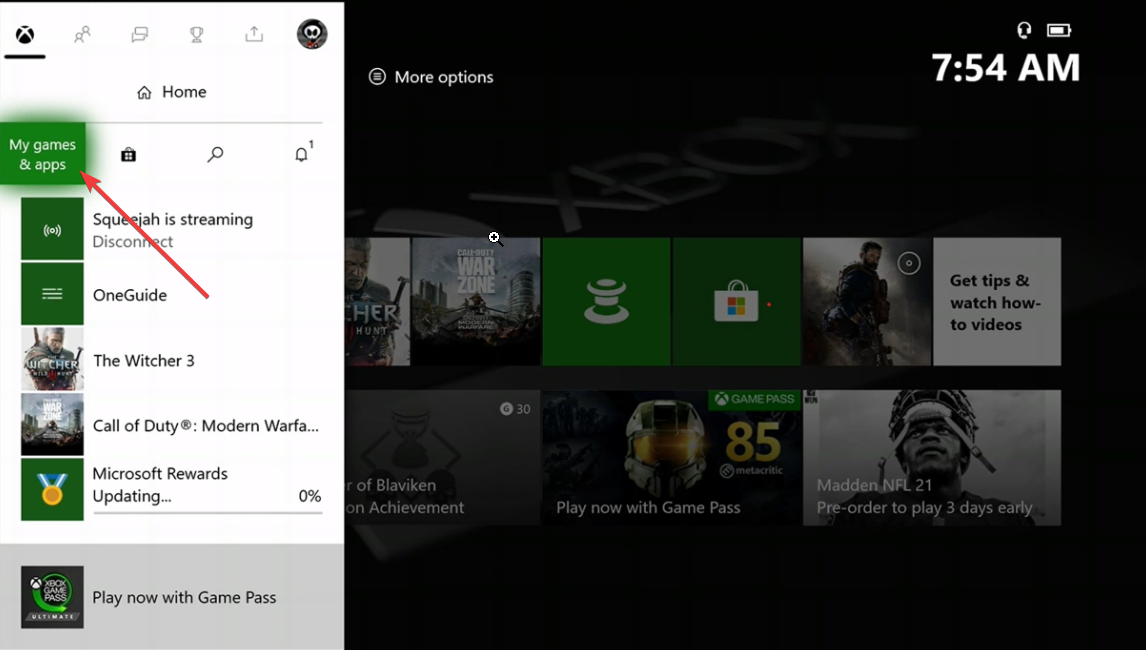
Task: Open the Witcher Wild Hunt dashboard tile
Action: pos(377,301)
